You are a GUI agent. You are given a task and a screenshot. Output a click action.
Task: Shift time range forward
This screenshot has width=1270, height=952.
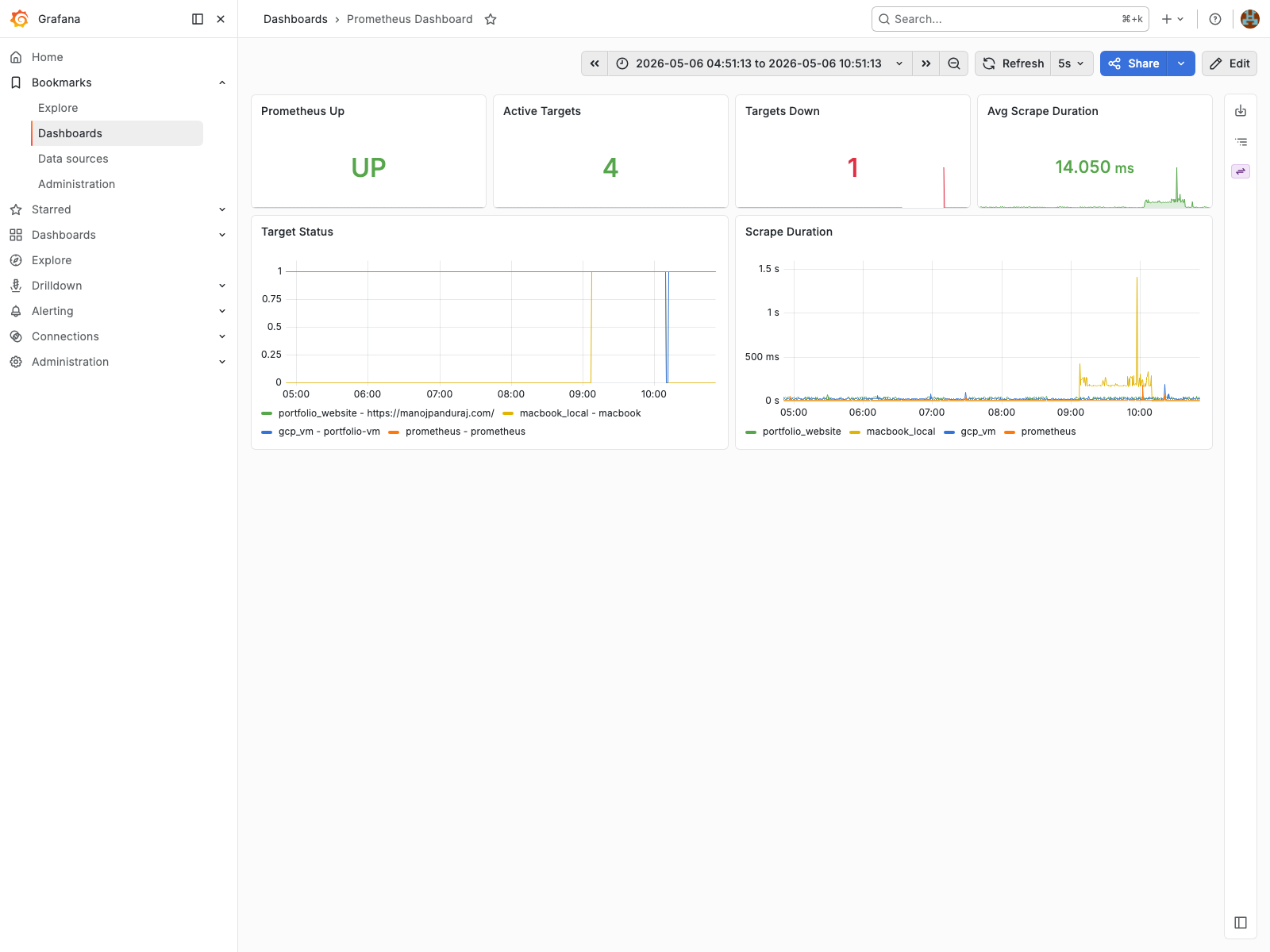[926, 63]
